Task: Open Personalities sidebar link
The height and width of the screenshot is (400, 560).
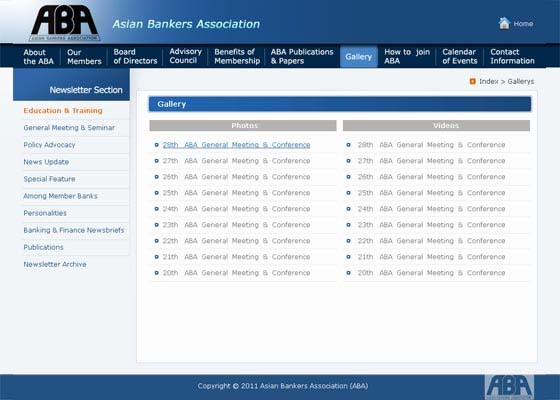Action: tap(45, 213)
